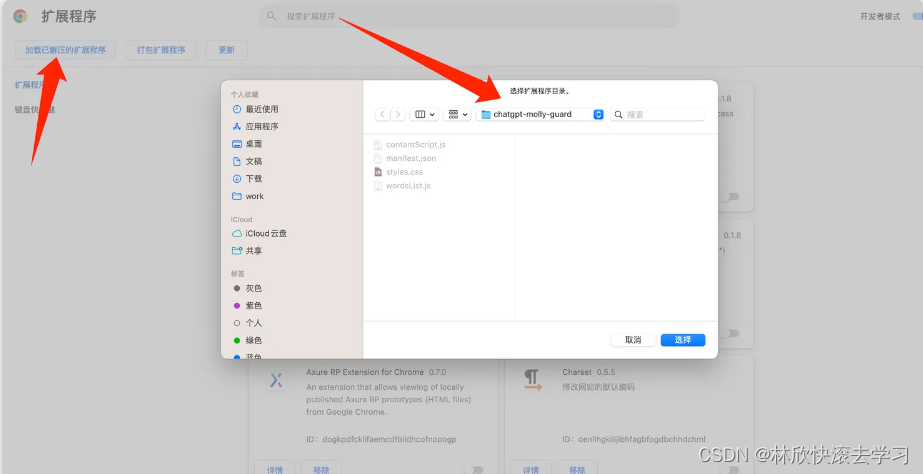Select the 紫色 tag

tap(248, 306)
